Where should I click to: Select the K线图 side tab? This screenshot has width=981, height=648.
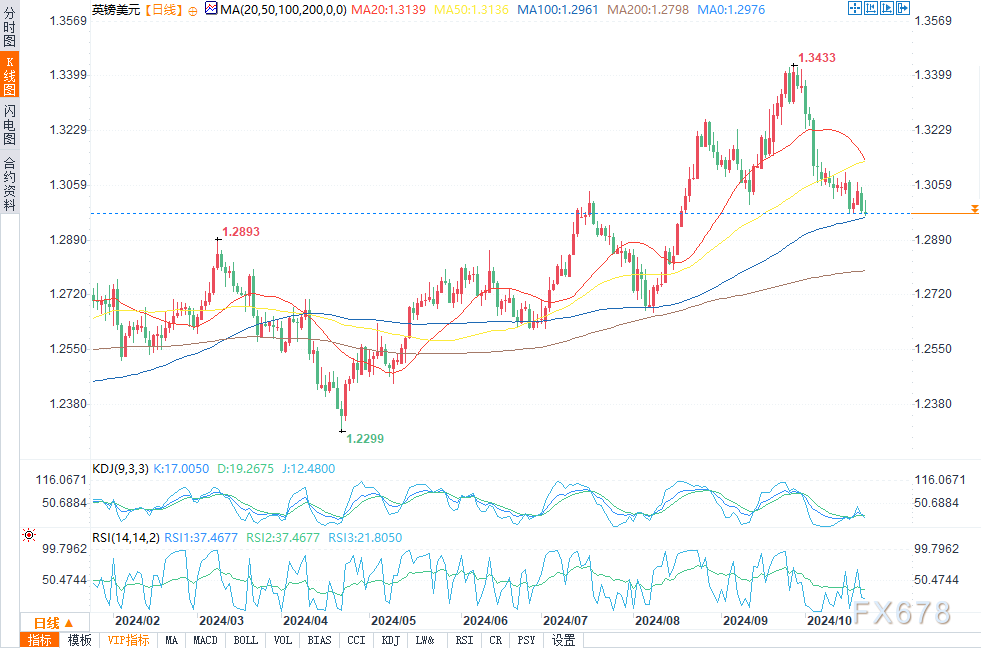coord(9,75)
